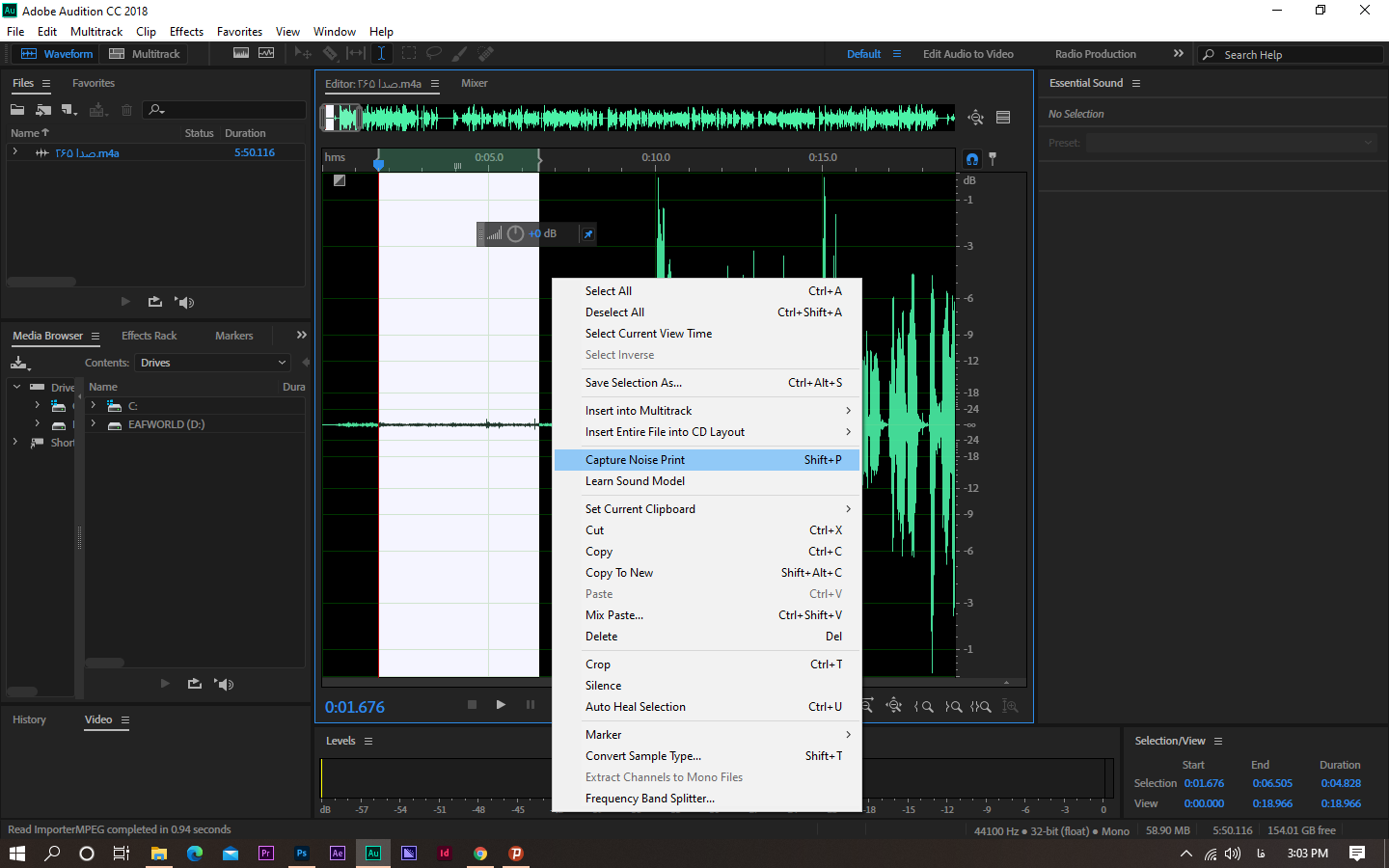Image resolution: width=1389 pixels, height=868 pixels.
Task: Click the Files panel play preview button
Action: 125,302
